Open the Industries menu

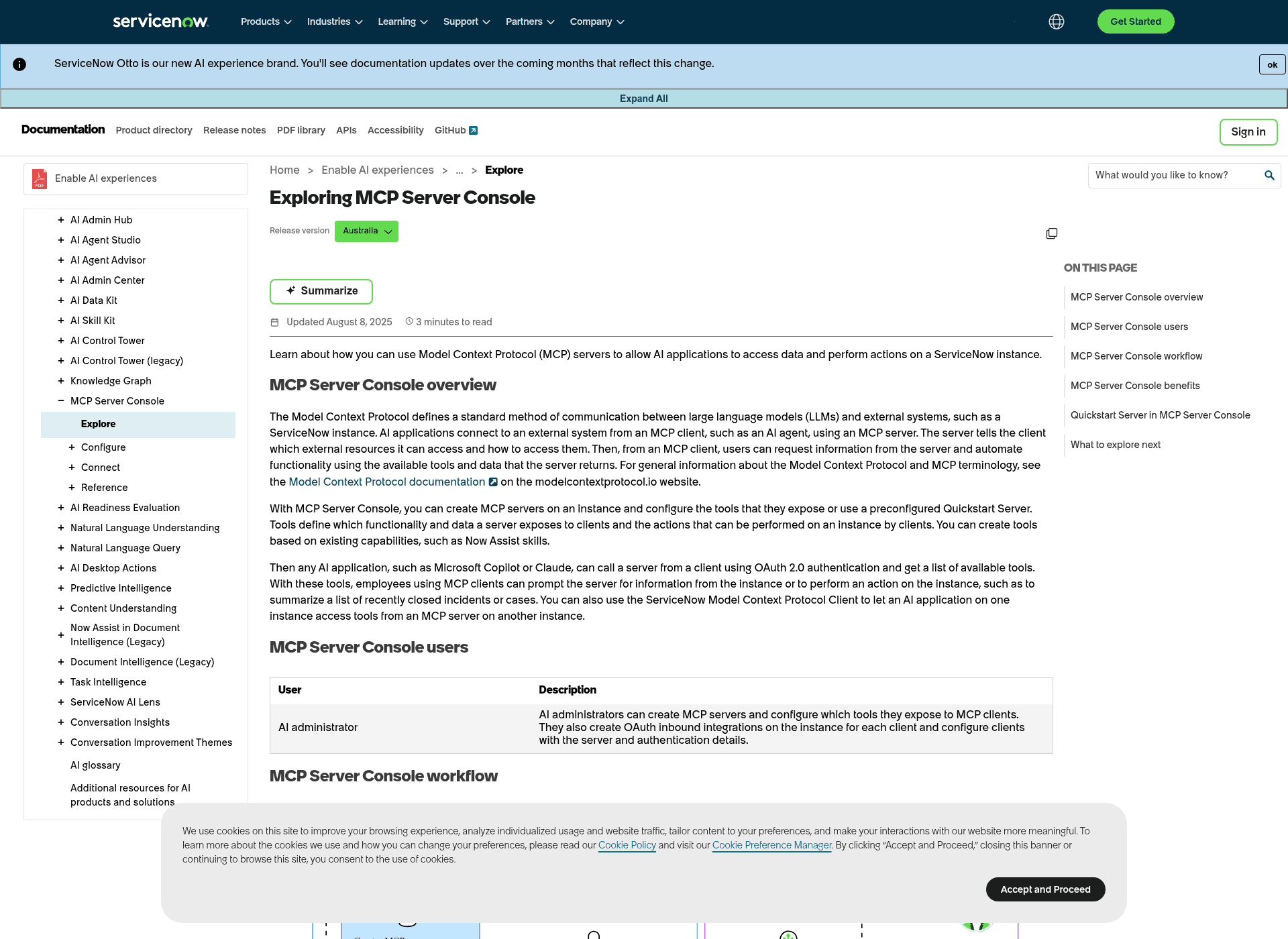click(335, 21)
